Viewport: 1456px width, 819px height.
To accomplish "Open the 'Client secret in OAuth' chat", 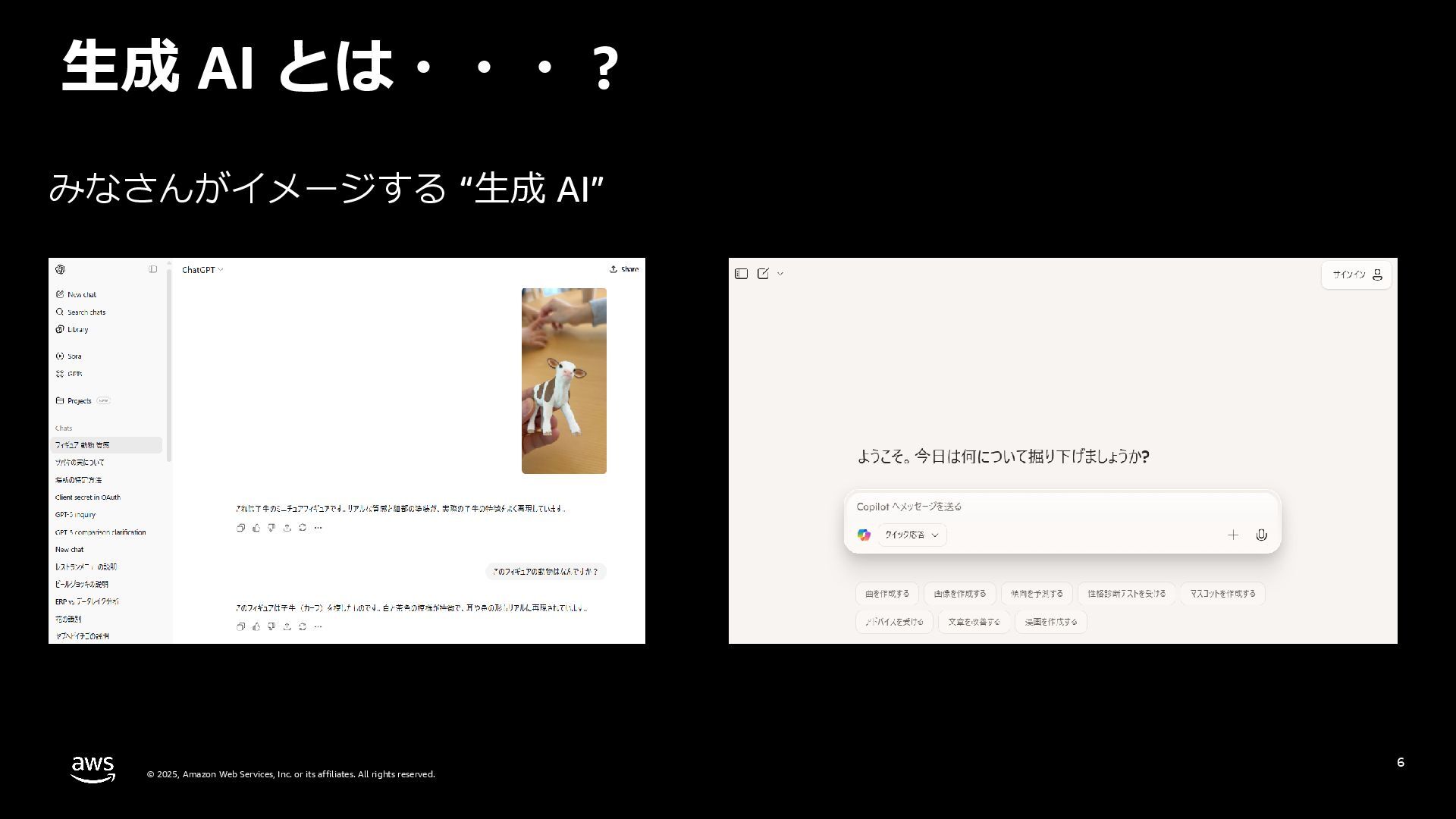I will 87,497.
